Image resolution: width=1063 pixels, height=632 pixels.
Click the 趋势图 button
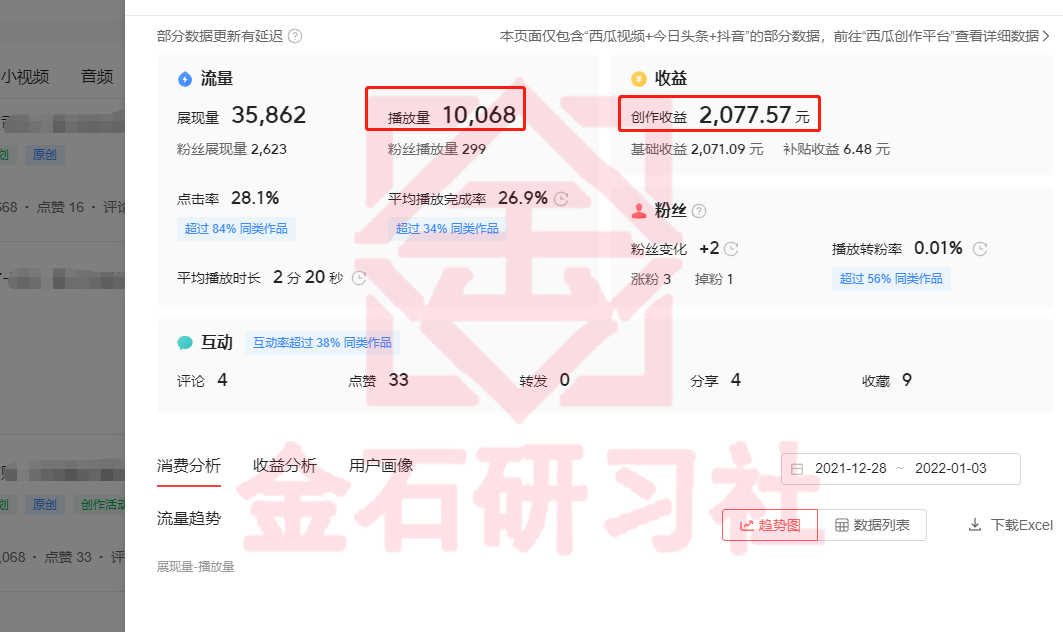tap(771, 524)
